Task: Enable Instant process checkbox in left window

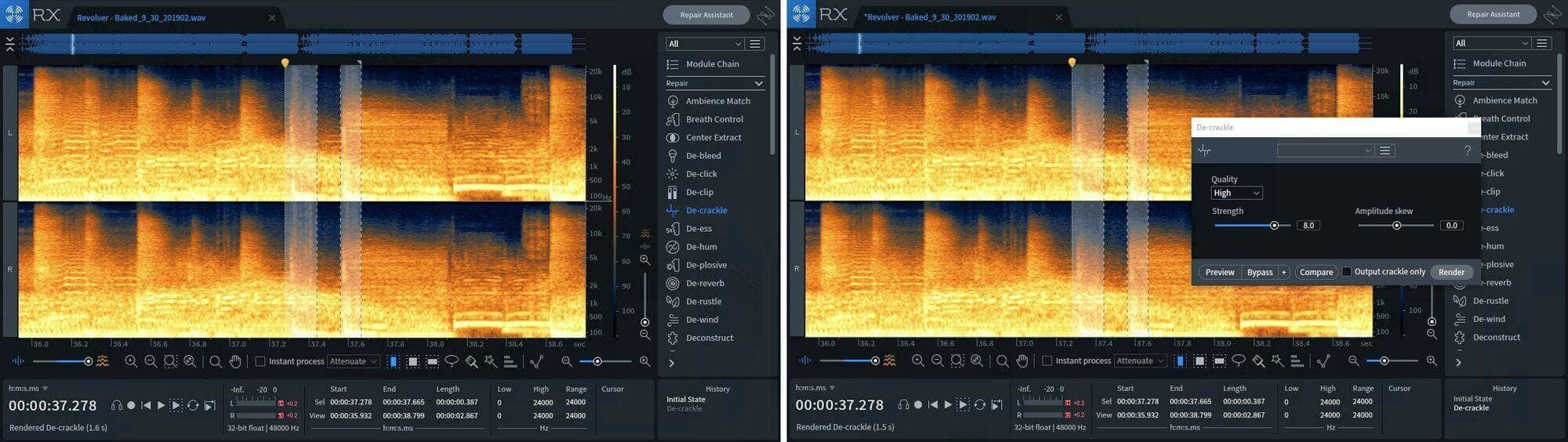Action: click(260, 361)
